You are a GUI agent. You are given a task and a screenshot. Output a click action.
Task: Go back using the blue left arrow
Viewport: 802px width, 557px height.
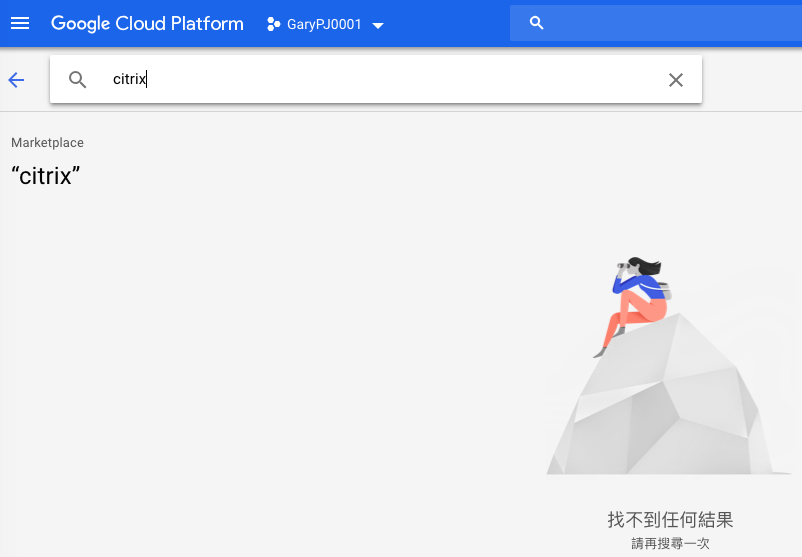(x=16, y=80)
